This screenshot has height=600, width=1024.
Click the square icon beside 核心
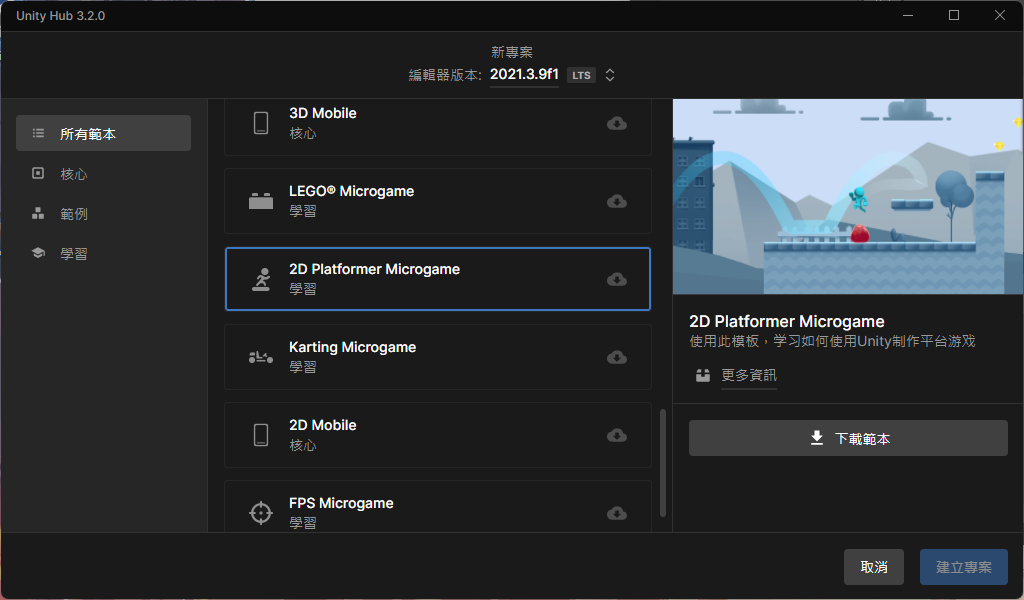38,173
